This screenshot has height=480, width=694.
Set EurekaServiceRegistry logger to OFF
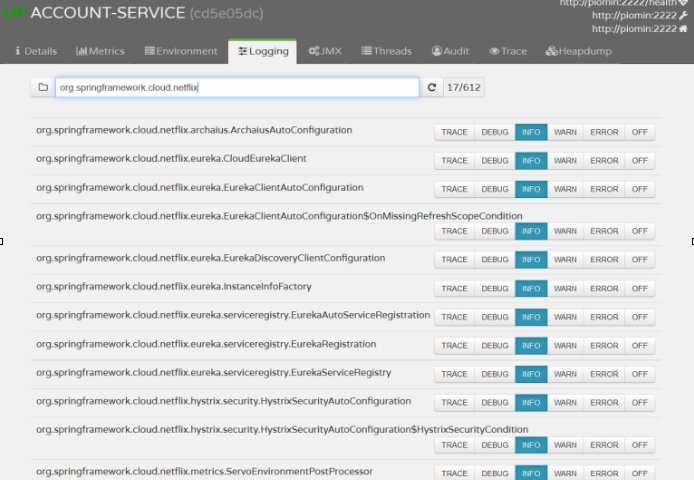pos(640,374)
